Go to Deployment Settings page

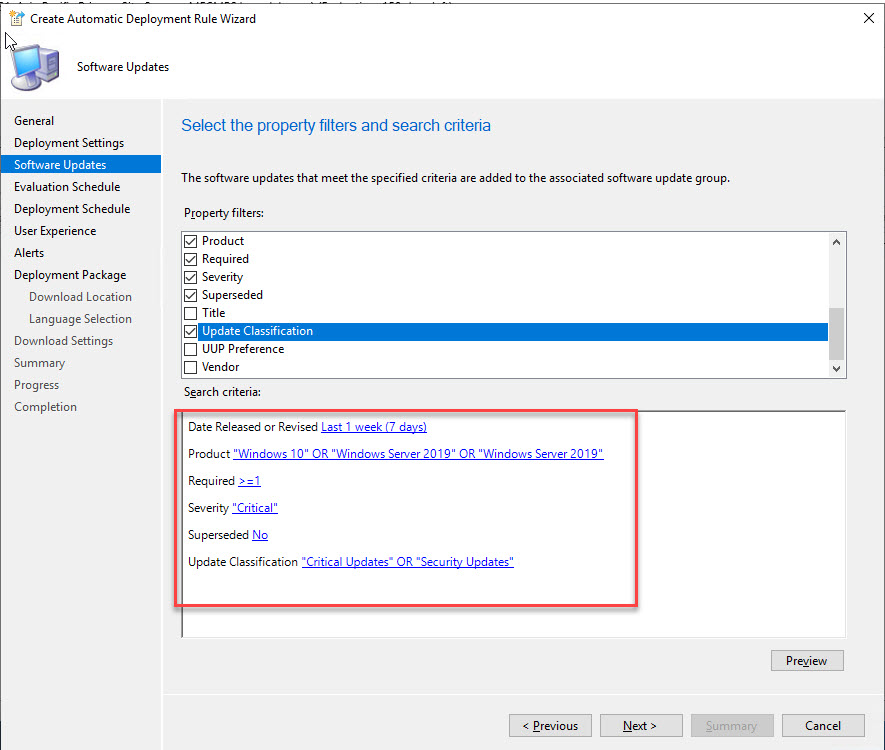69,143
